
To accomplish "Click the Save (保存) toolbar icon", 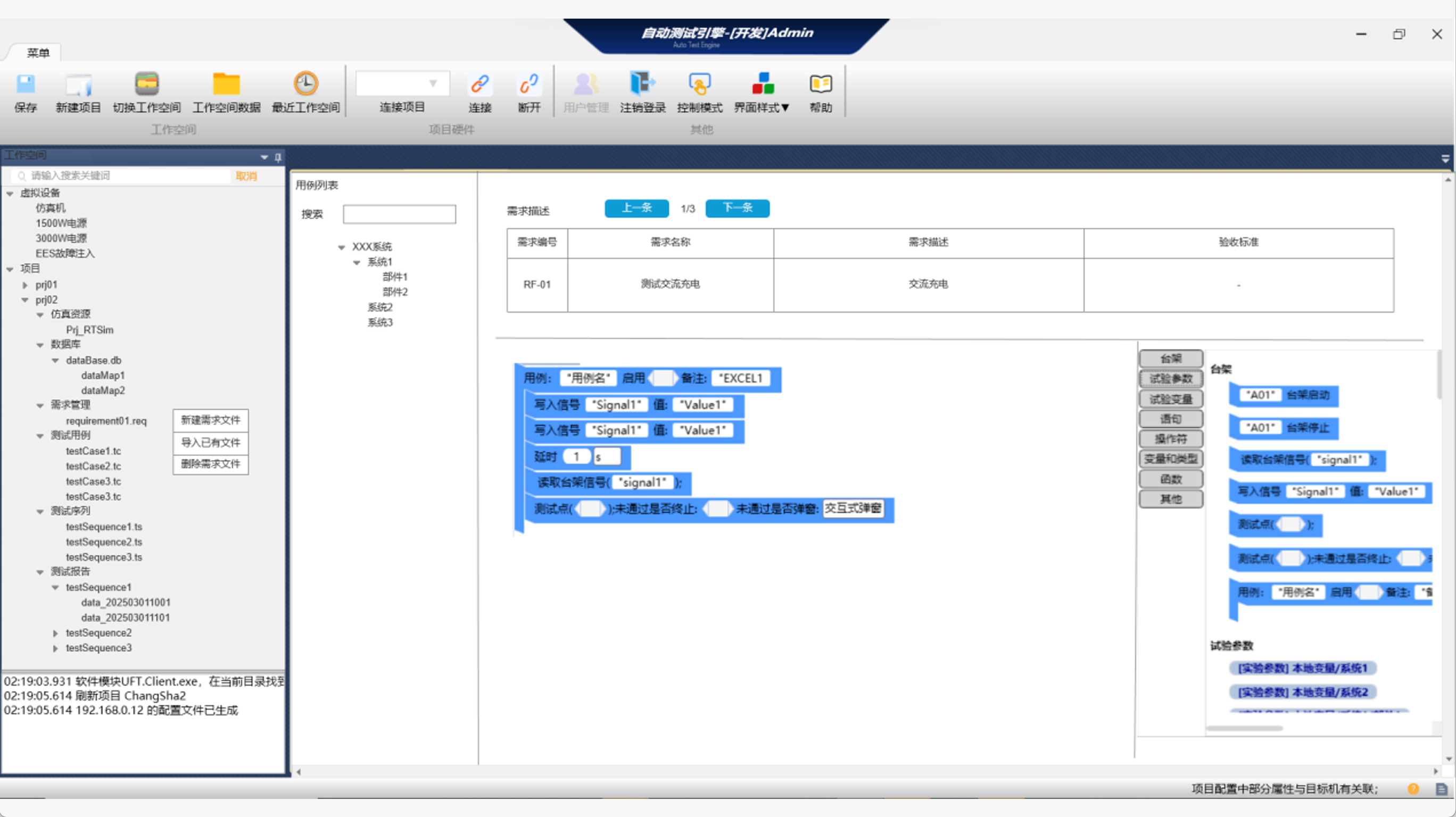I will 26,85.
